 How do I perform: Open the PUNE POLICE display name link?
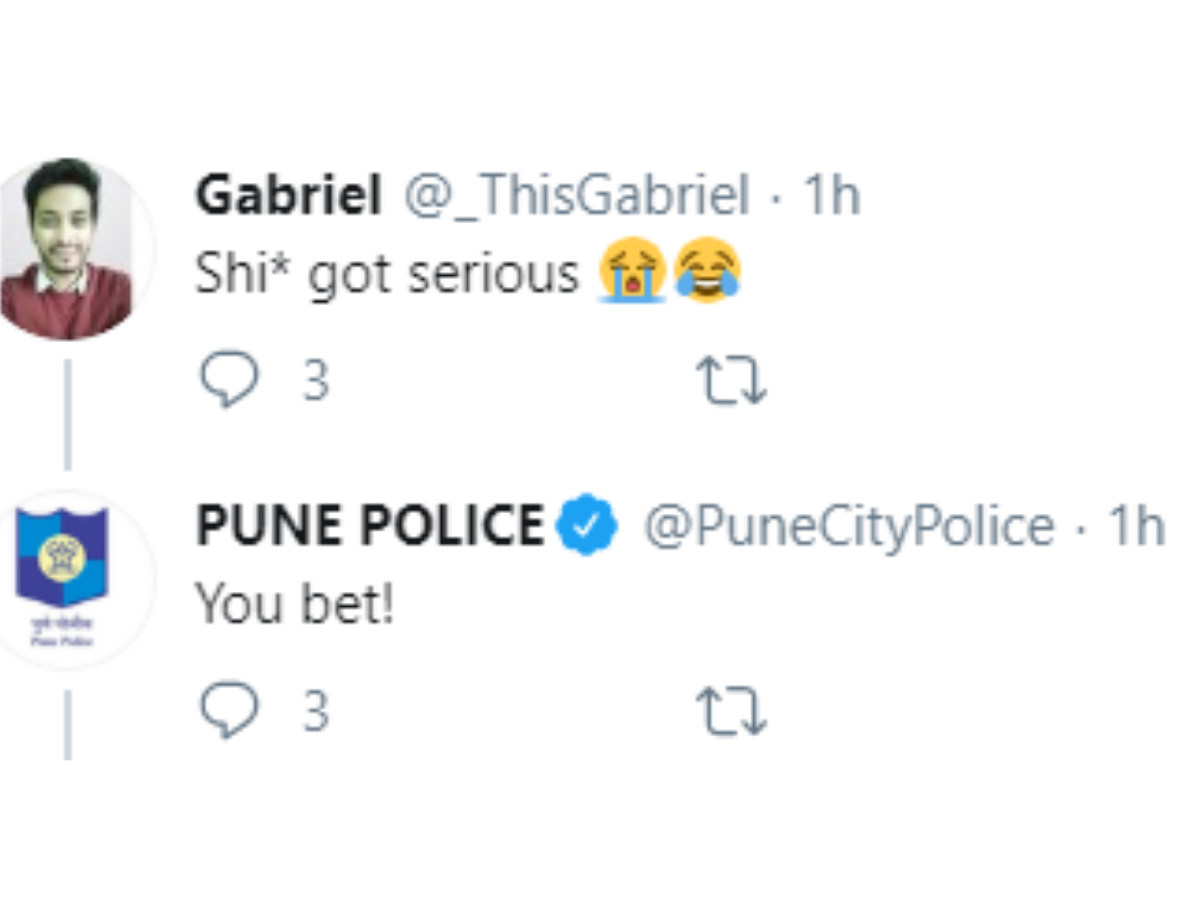(370, 526)
